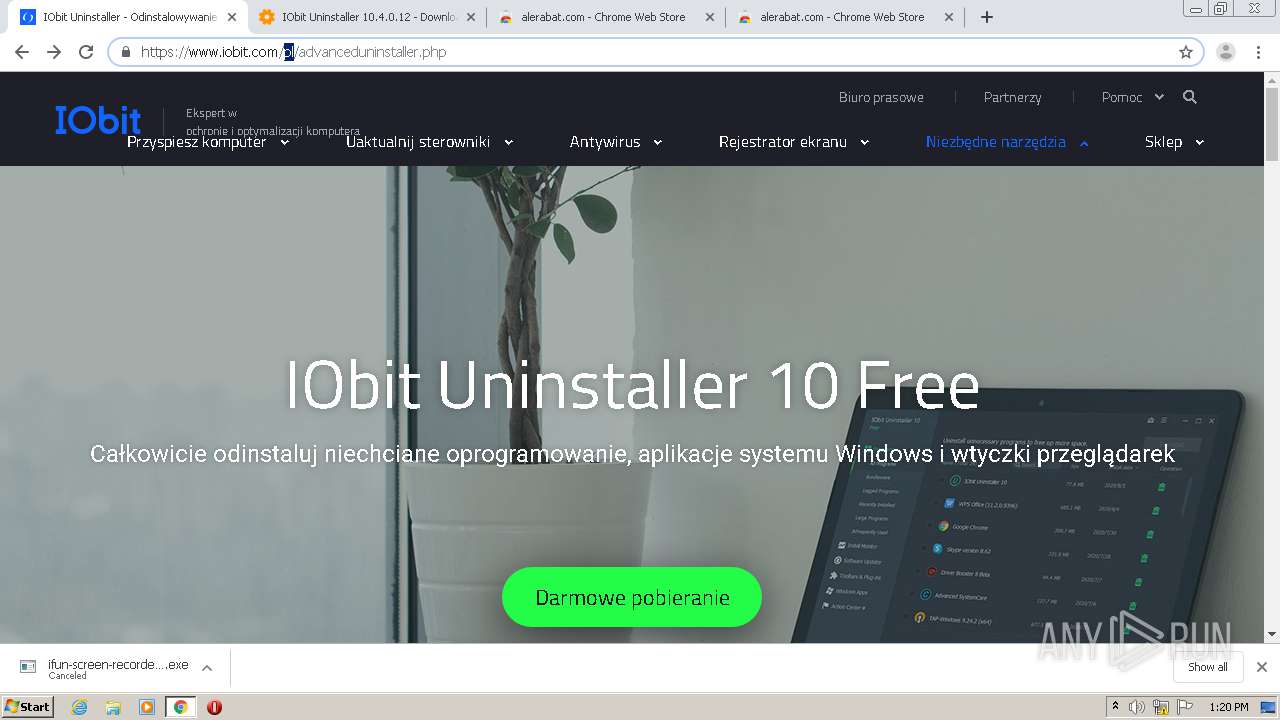Click the scrollbar up arrow
1280x720 pixels.
[x=1272, y=80]
